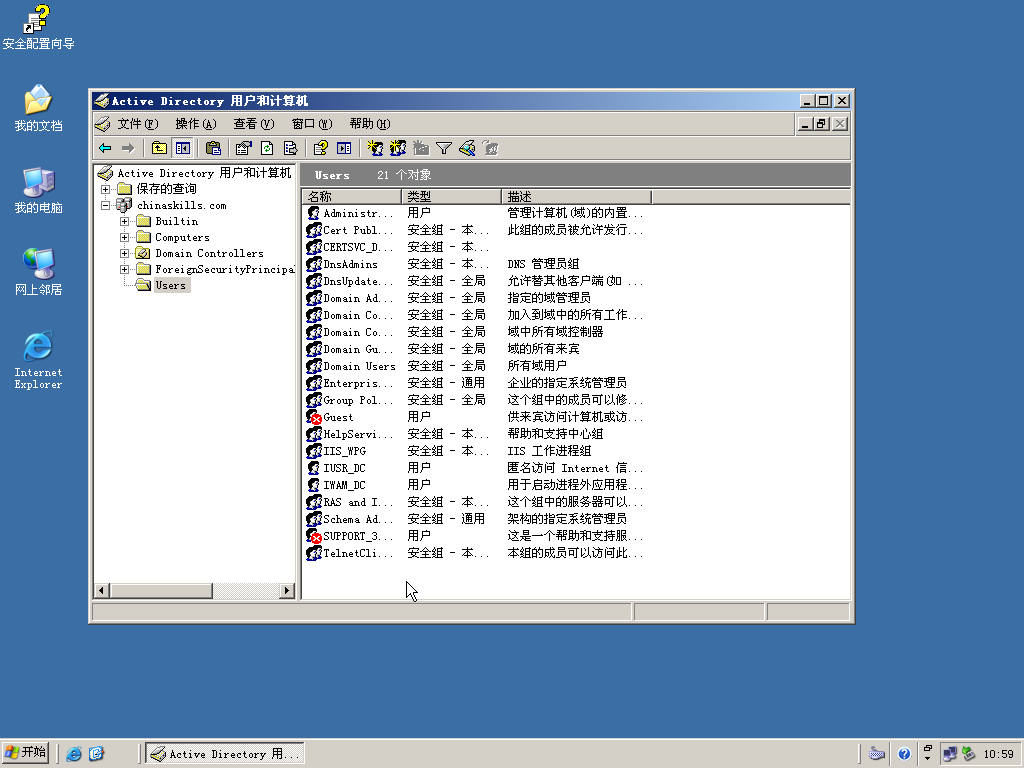
Task: Restore the inner MMC child window
Action: tap(822, 123)
